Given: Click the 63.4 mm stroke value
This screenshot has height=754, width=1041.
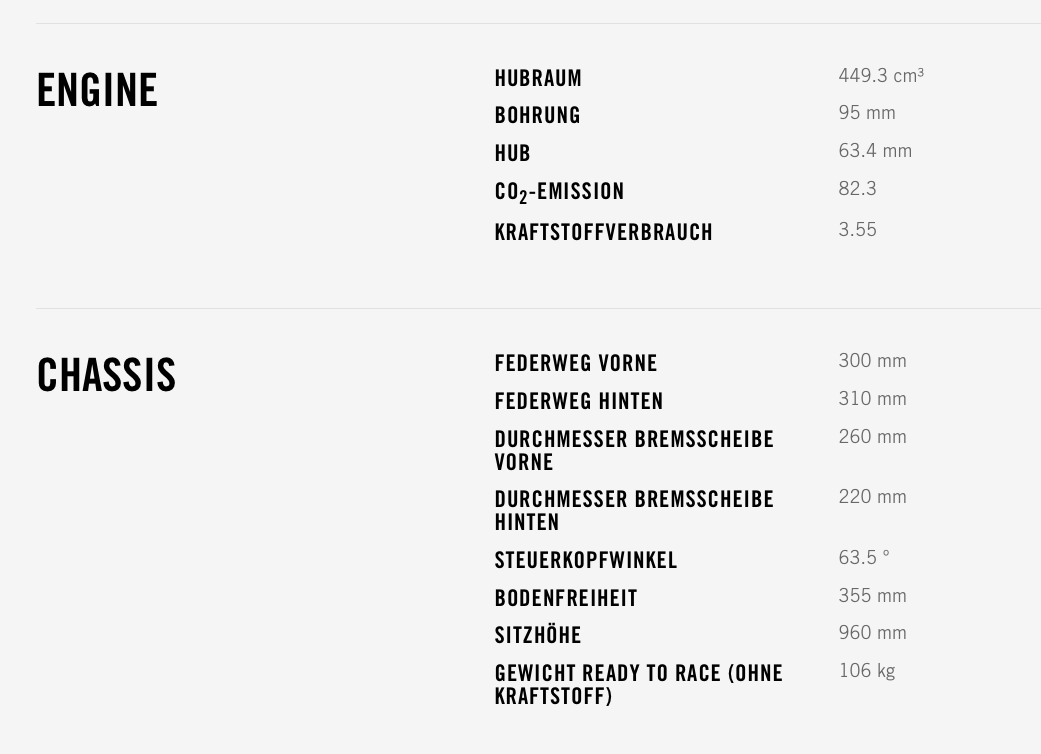Looking at the screenshot, I should (x=874, y=151).
